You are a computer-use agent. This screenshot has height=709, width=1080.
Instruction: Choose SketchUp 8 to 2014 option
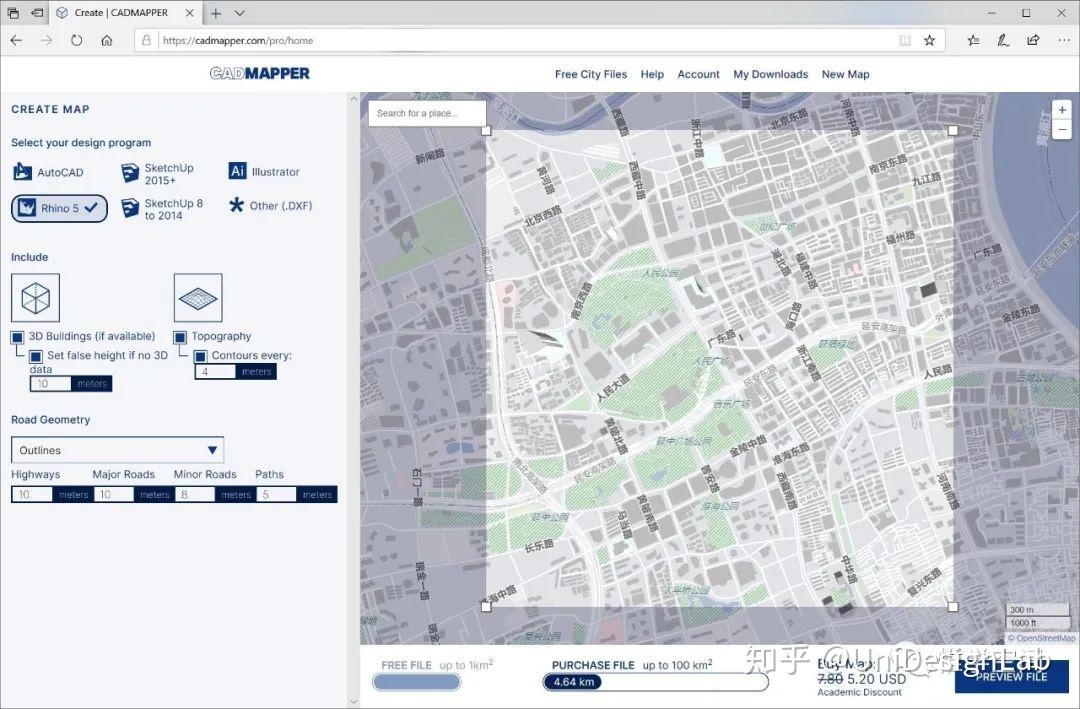[163, 209]
